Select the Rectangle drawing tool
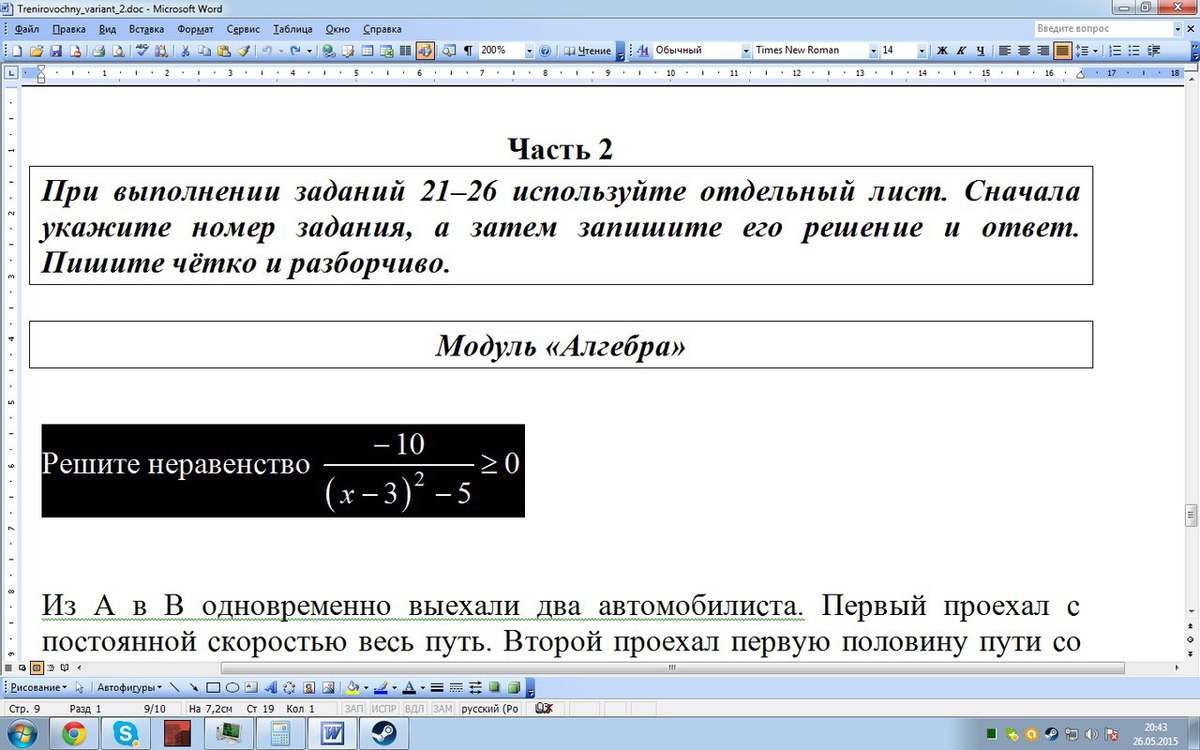This screenshot has height=750, width=1200. coord(212,688)
